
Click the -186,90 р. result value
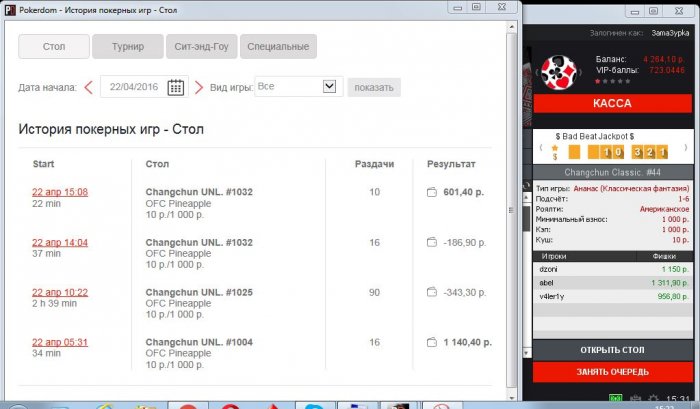click(465, 242)
